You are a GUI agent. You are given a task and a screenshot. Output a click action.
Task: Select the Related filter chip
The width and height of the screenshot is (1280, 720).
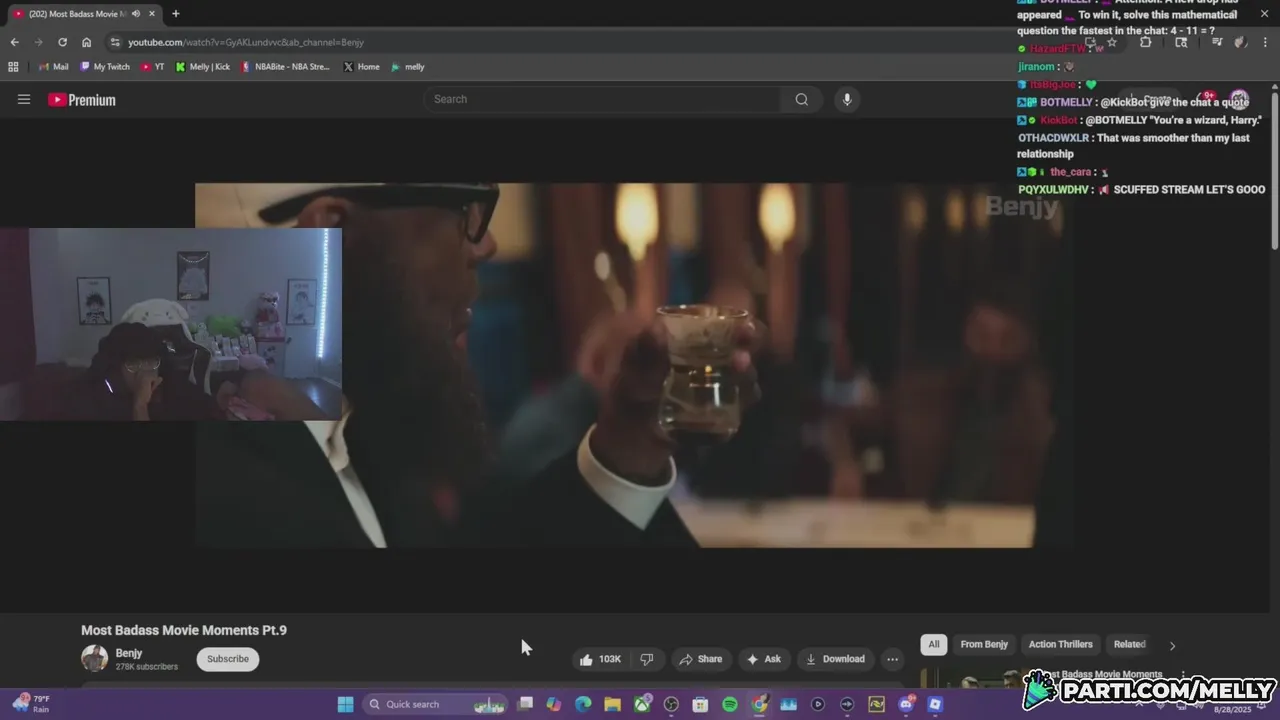tap(1130, 644)
